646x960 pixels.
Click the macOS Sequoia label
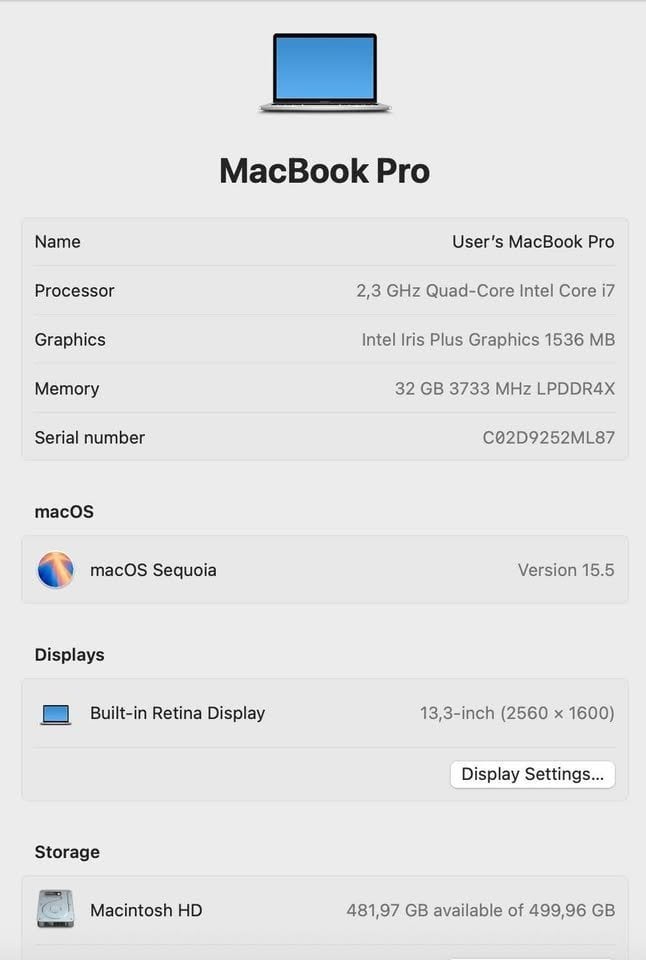coord(153,570)
